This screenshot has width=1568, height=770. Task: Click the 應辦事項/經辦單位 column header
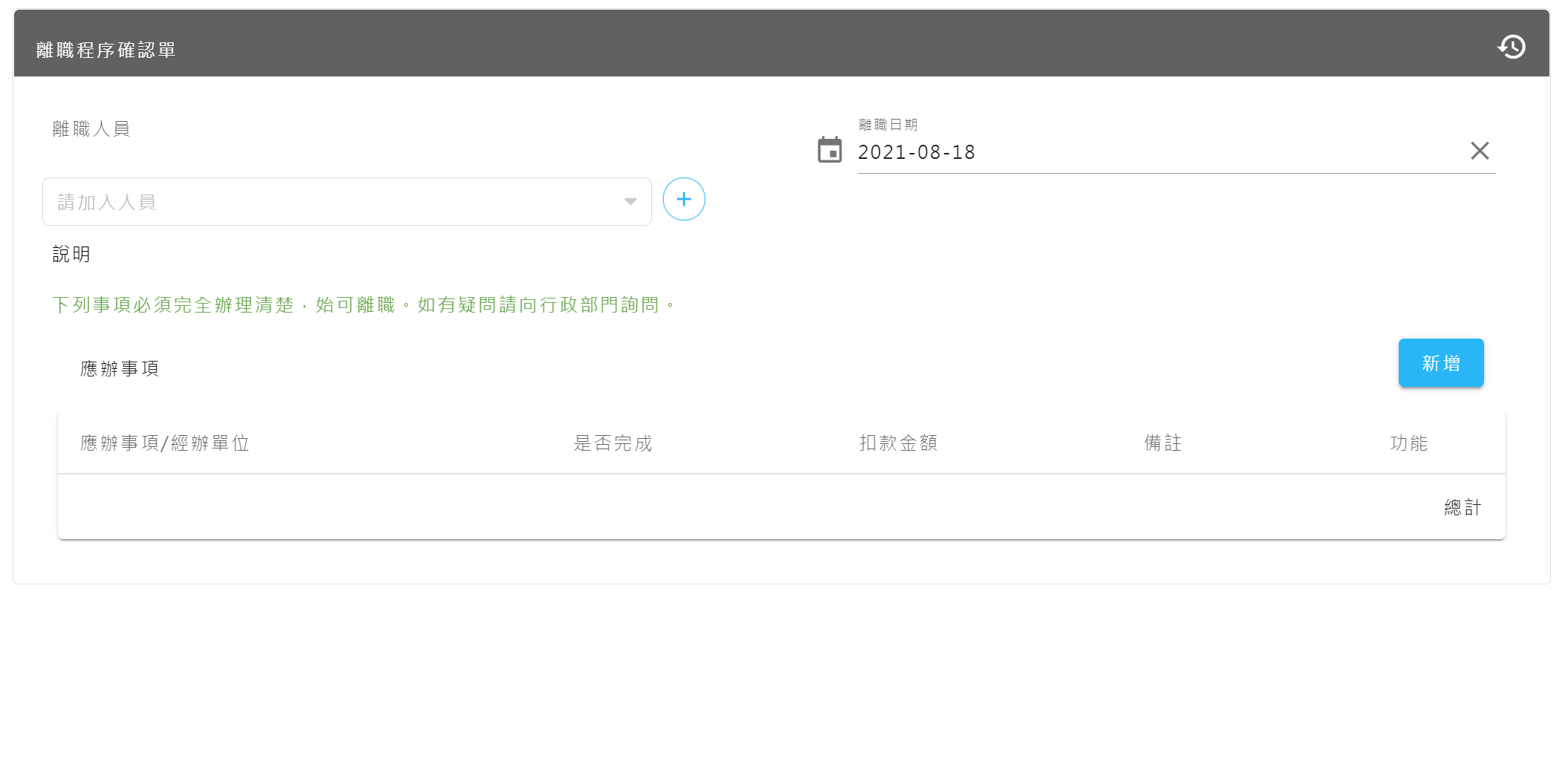point(165,443)
